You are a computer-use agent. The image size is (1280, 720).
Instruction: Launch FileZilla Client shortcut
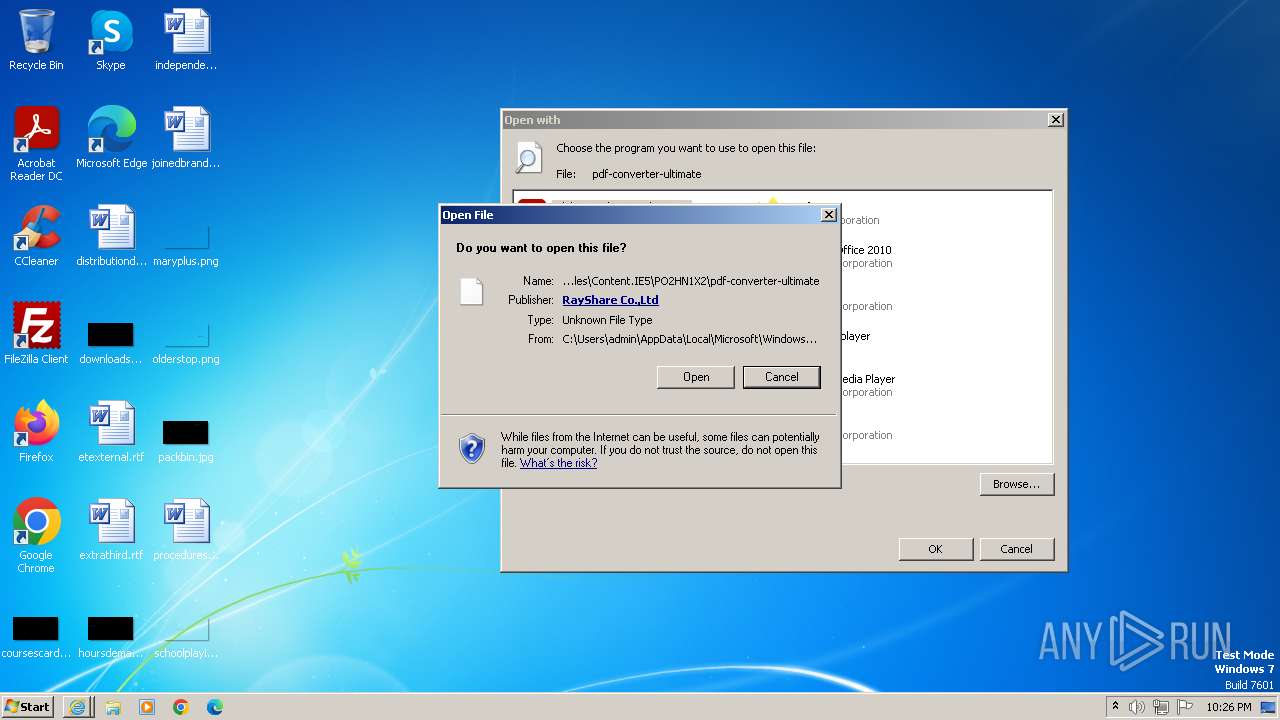click(36, 333)
